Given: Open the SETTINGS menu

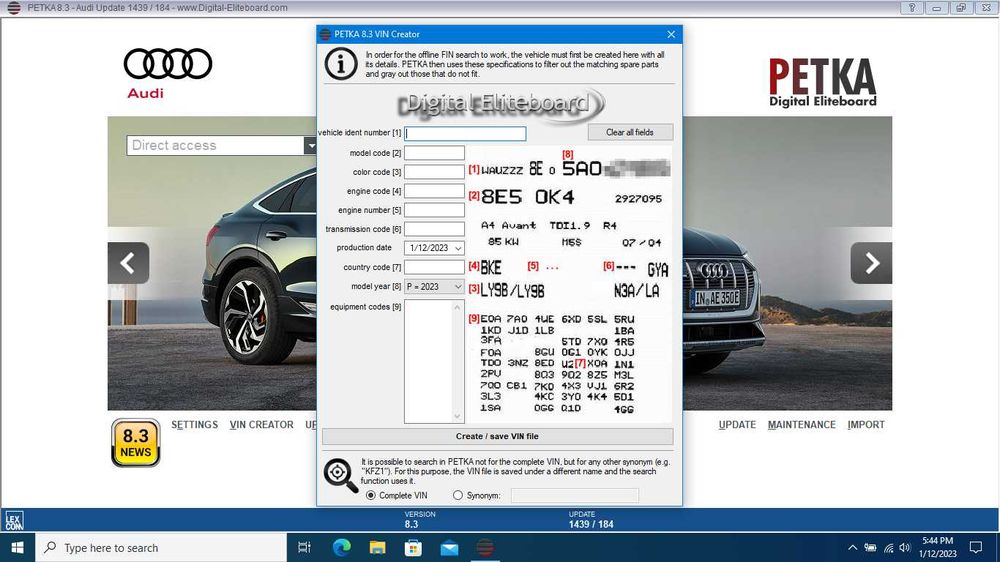Looking at the screenshot, I should tap(195, 425).
